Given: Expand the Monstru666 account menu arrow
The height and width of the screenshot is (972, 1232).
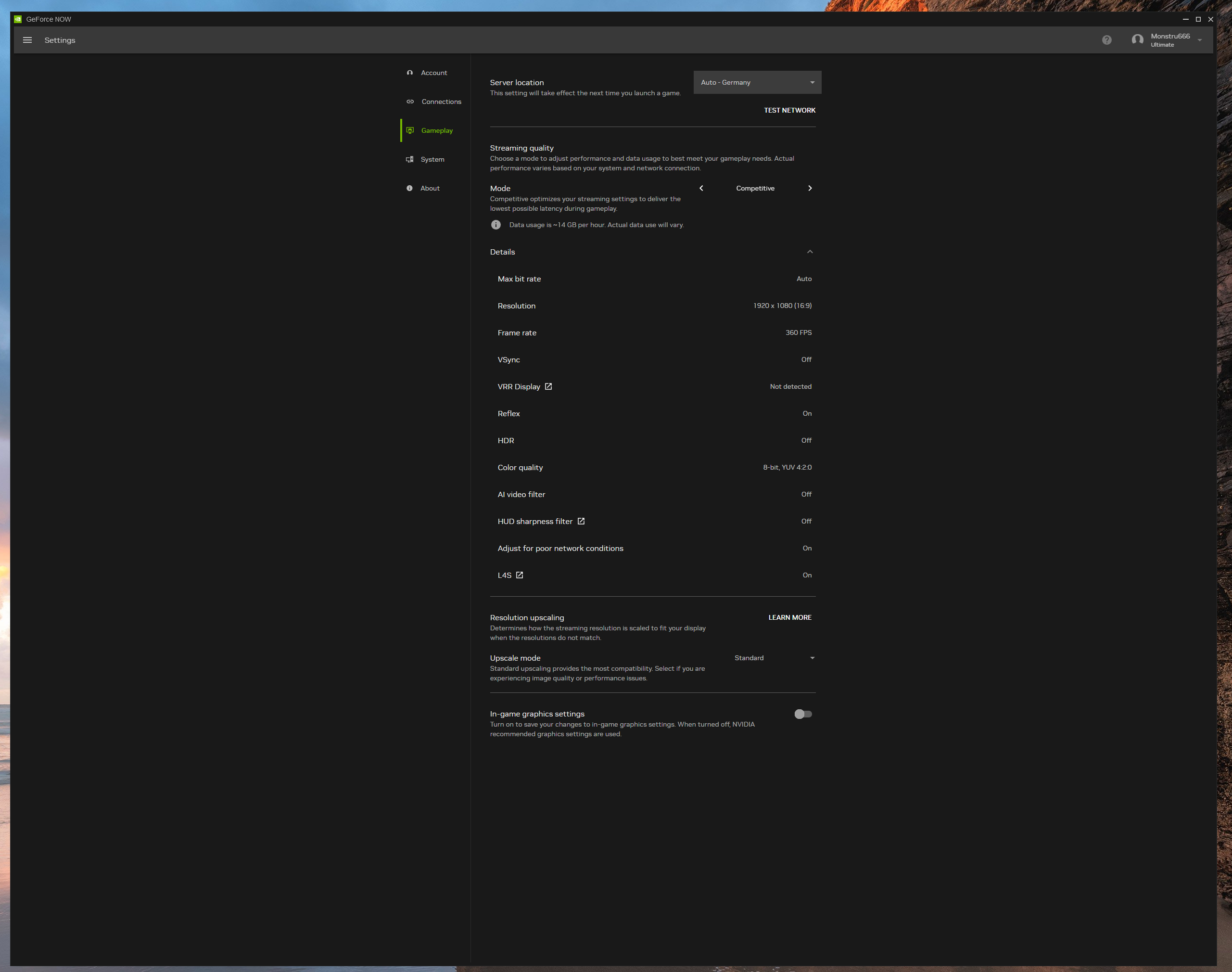Looking at the screenshot, I should tap(1200, 40).
